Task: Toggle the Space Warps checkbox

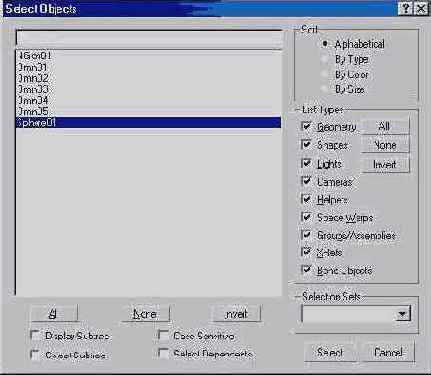Action: click(306, 217)
